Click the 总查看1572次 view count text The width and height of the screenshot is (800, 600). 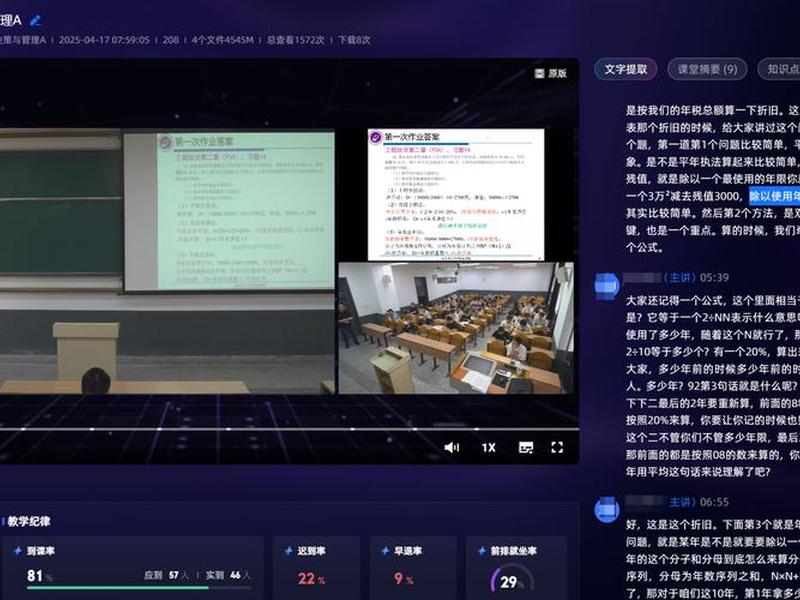[x=295, y=40]
